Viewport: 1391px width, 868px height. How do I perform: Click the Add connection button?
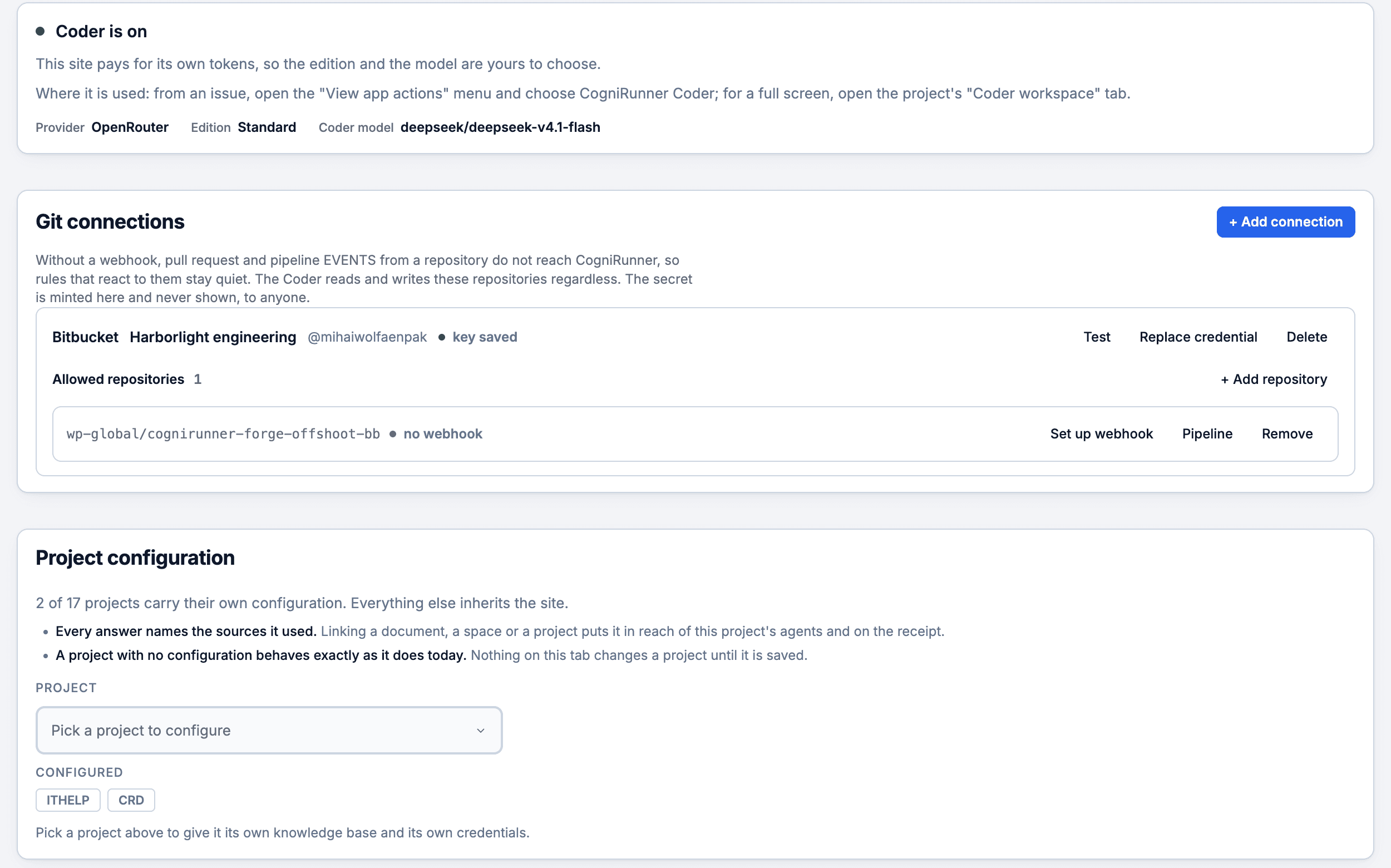[1285, 221]
